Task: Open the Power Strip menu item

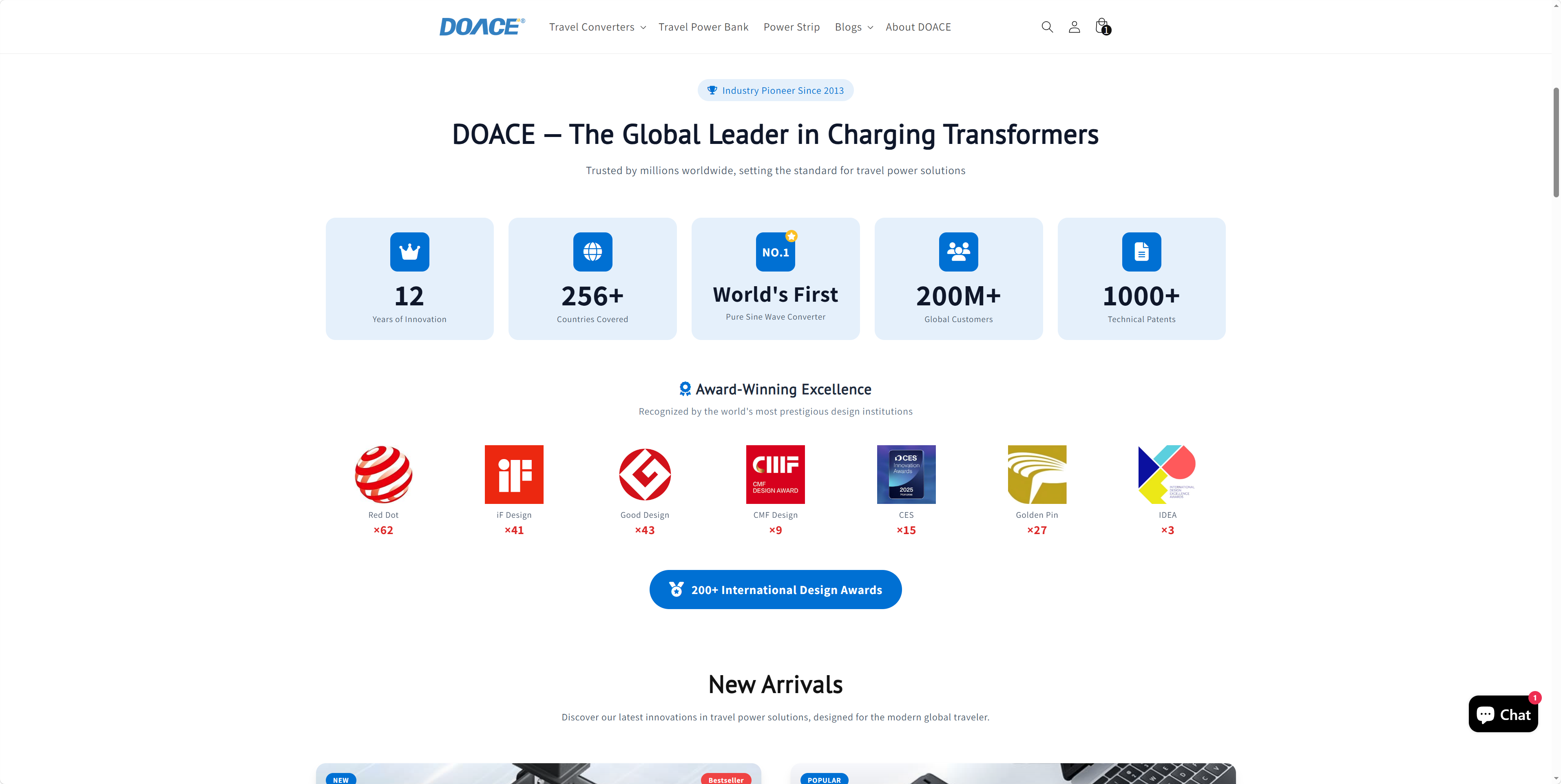Action: click(x=792, y=27)
